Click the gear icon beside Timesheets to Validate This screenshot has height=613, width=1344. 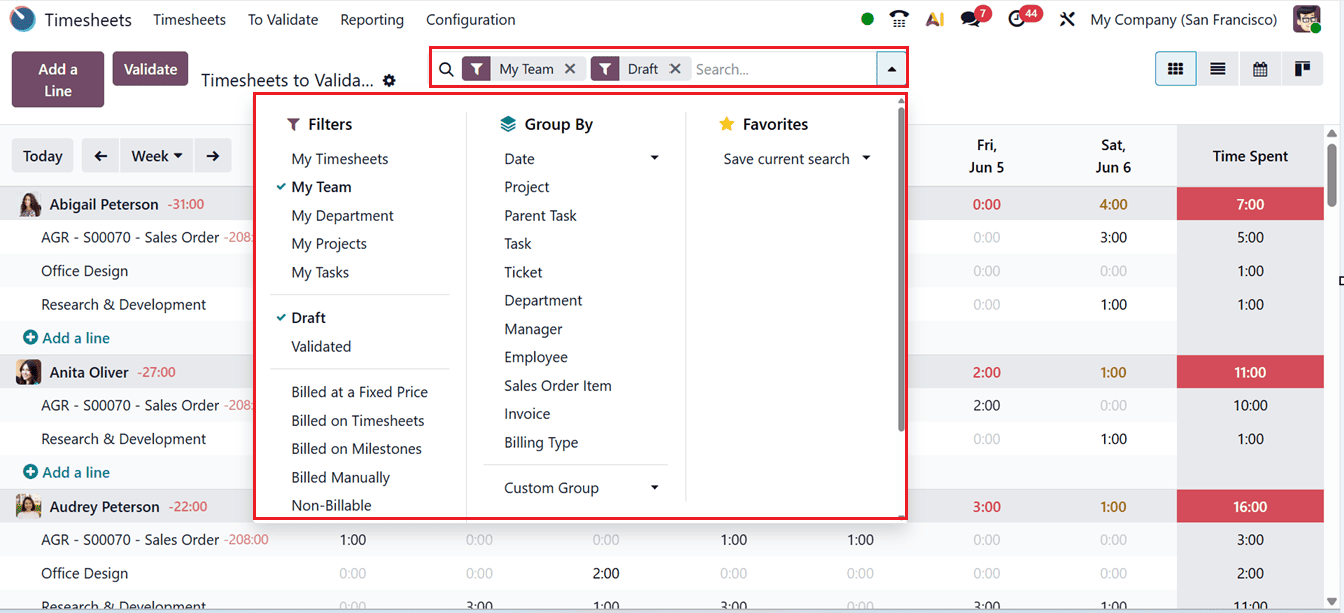point(389,80)
